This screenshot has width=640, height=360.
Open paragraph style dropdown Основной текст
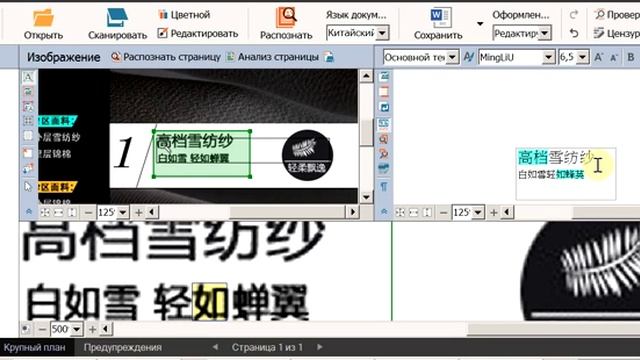(421, 57)
